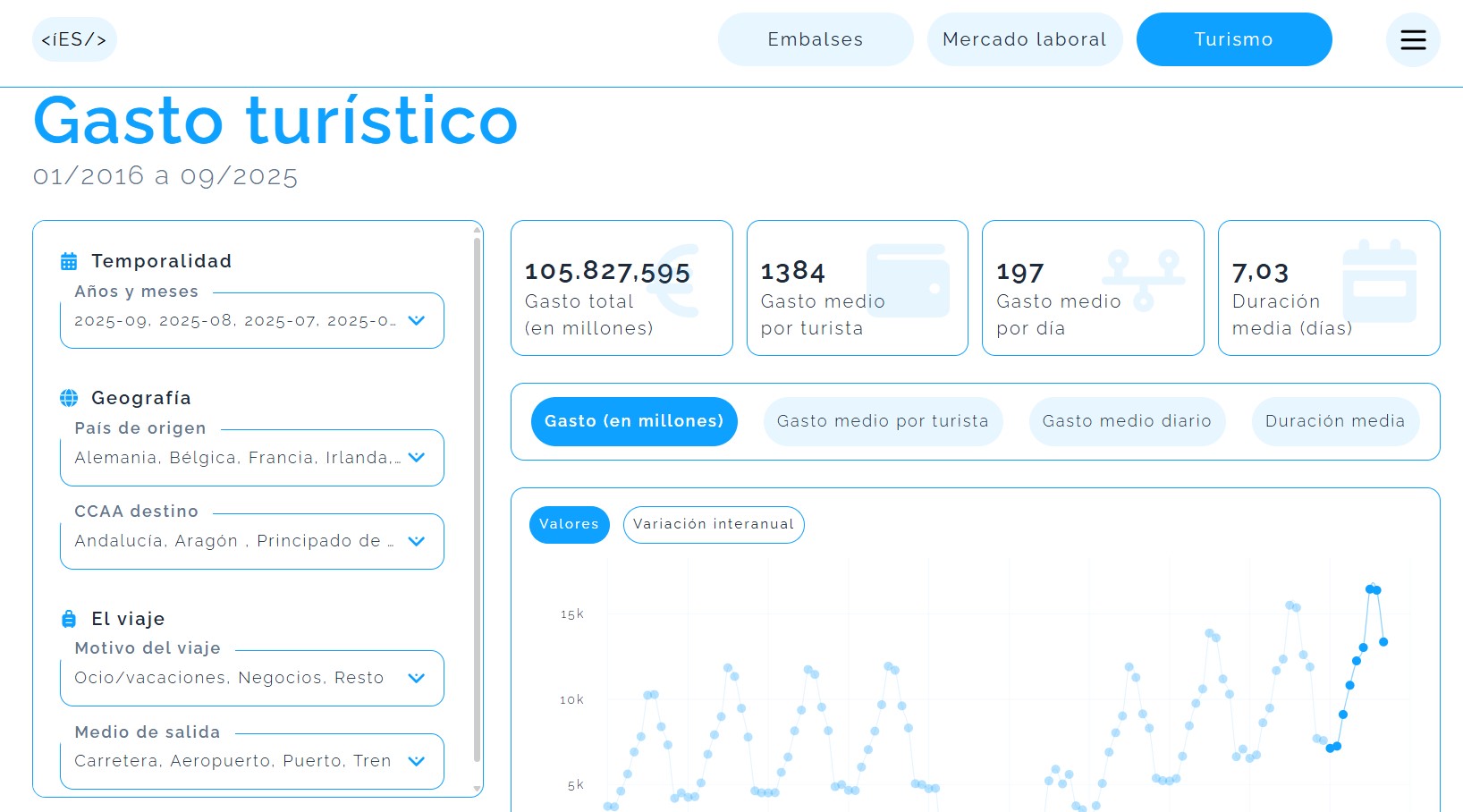The image size is (1463, 812).
Task: Click the Temporalidad calendar icon
Action: point(69,261)
